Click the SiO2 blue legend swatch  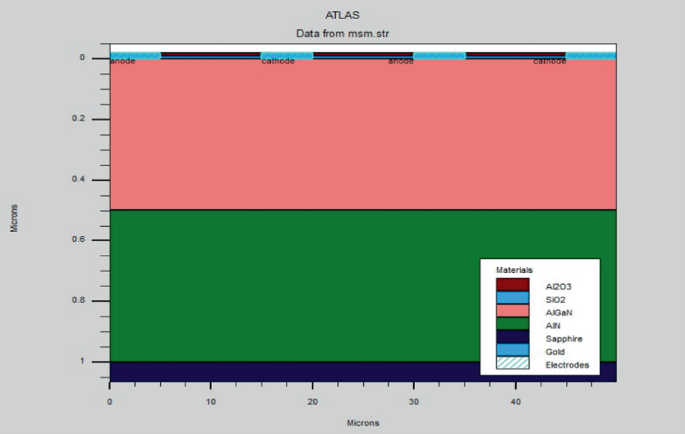point(512,298)
